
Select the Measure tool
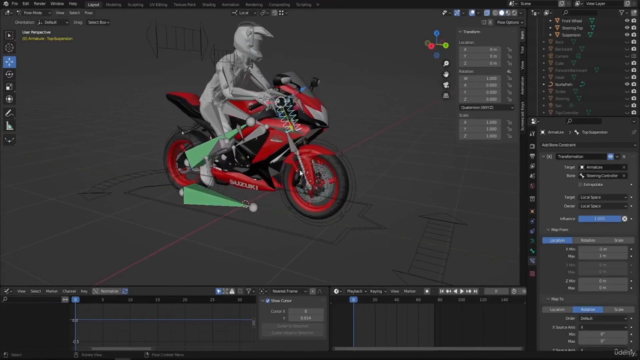pos(9,126)
